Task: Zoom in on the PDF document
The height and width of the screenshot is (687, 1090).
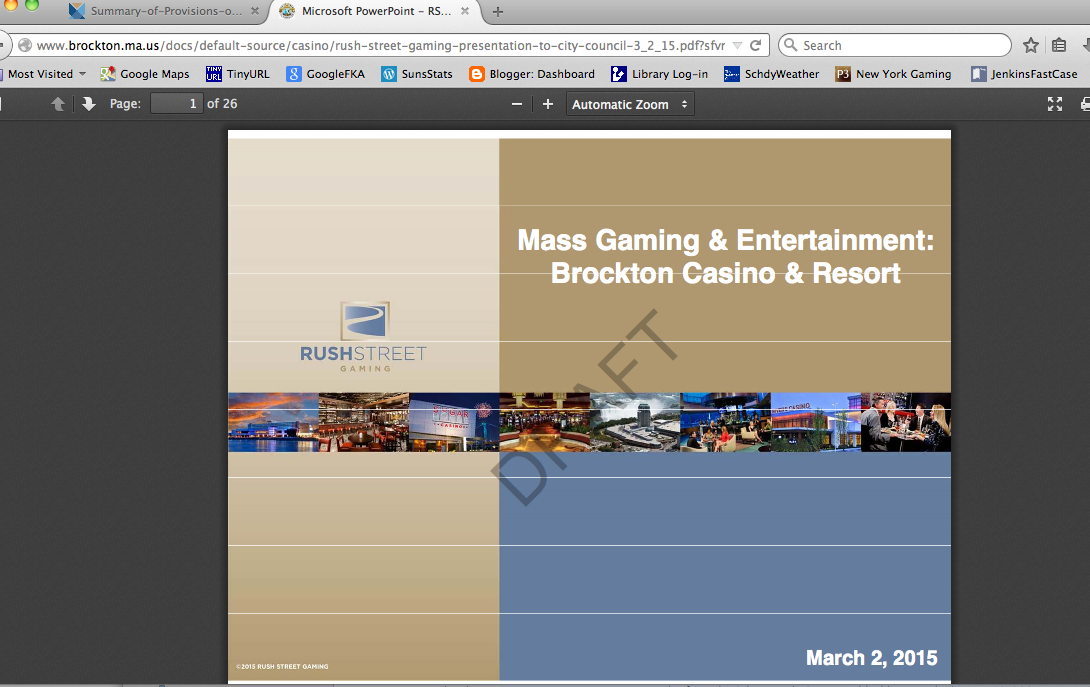Action: 548,104
